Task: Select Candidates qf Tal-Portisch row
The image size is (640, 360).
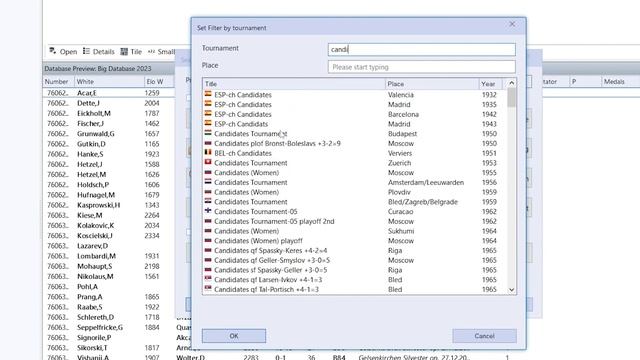Action: click(355, 289)
